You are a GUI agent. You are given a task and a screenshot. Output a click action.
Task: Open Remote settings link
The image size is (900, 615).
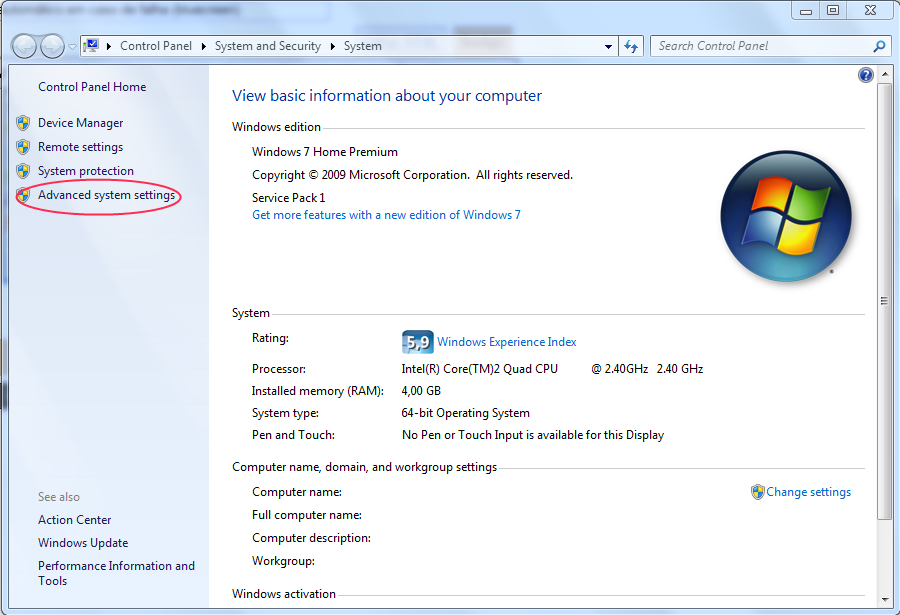[80, 147]
